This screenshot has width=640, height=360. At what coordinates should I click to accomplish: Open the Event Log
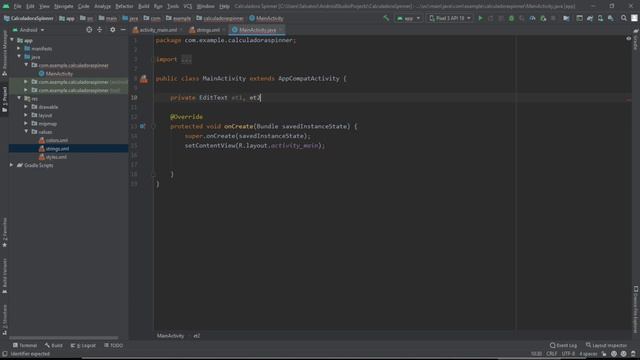[564, 345]
